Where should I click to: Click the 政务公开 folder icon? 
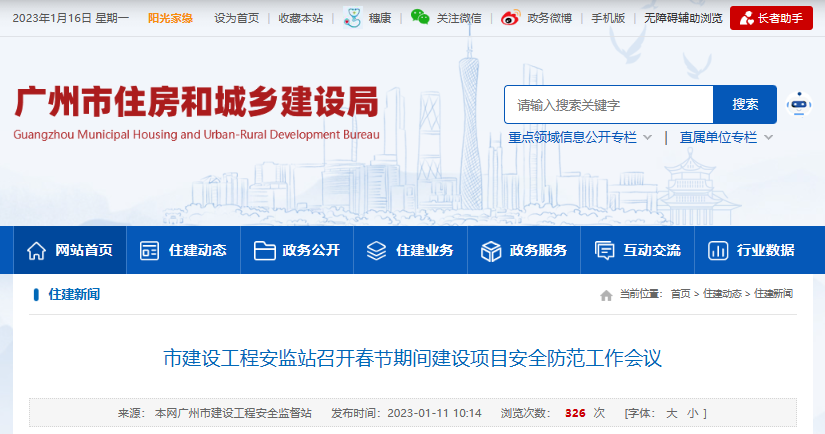(264, 250)
